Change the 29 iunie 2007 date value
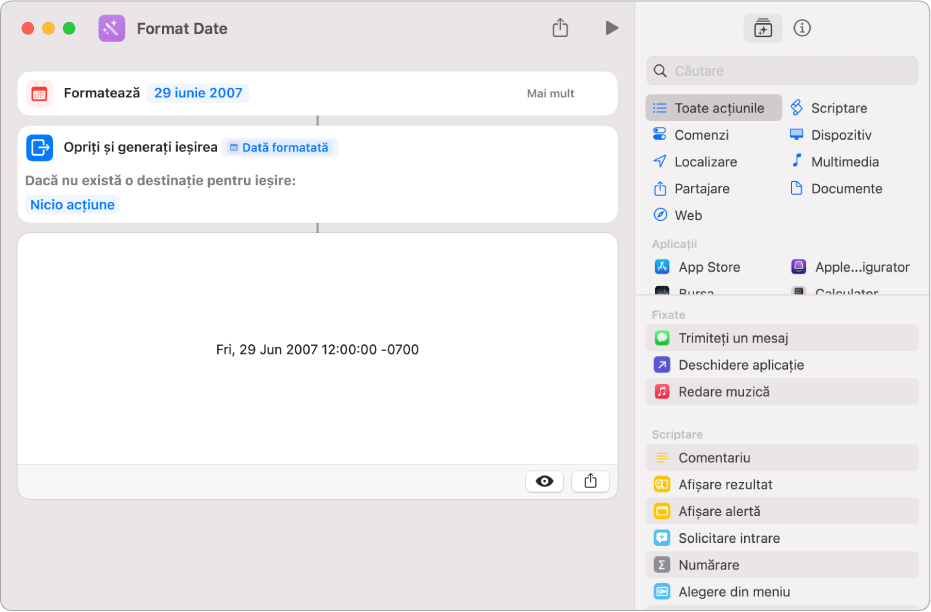This screenshot has height=612, width=931. pyautogui.click(x=198, y=93)
